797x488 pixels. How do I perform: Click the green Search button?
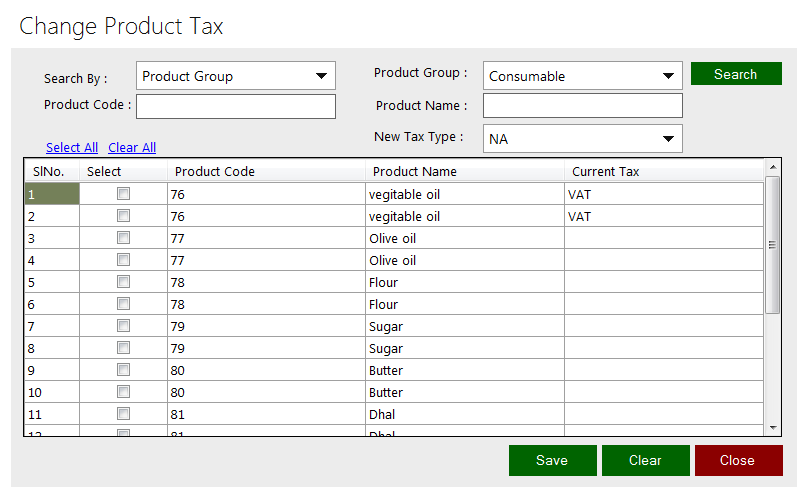click(x=735, y=74)
